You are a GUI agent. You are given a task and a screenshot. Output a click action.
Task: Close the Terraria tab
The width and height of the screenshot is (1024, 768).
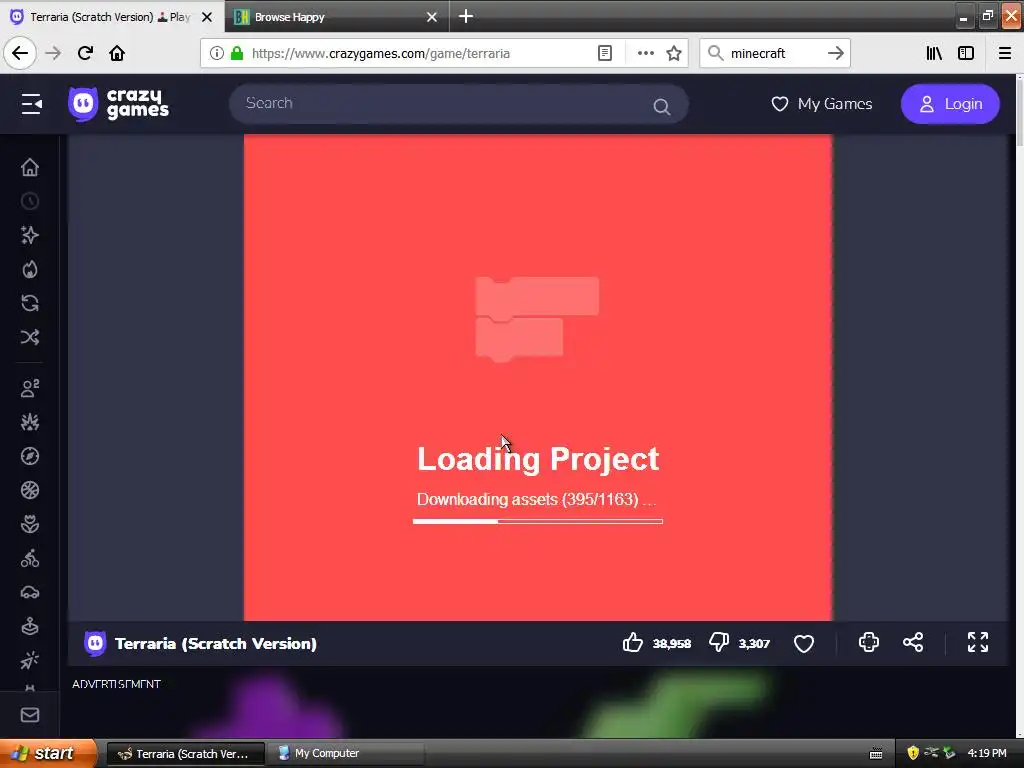pyautogui.click(x=207, y=17)
